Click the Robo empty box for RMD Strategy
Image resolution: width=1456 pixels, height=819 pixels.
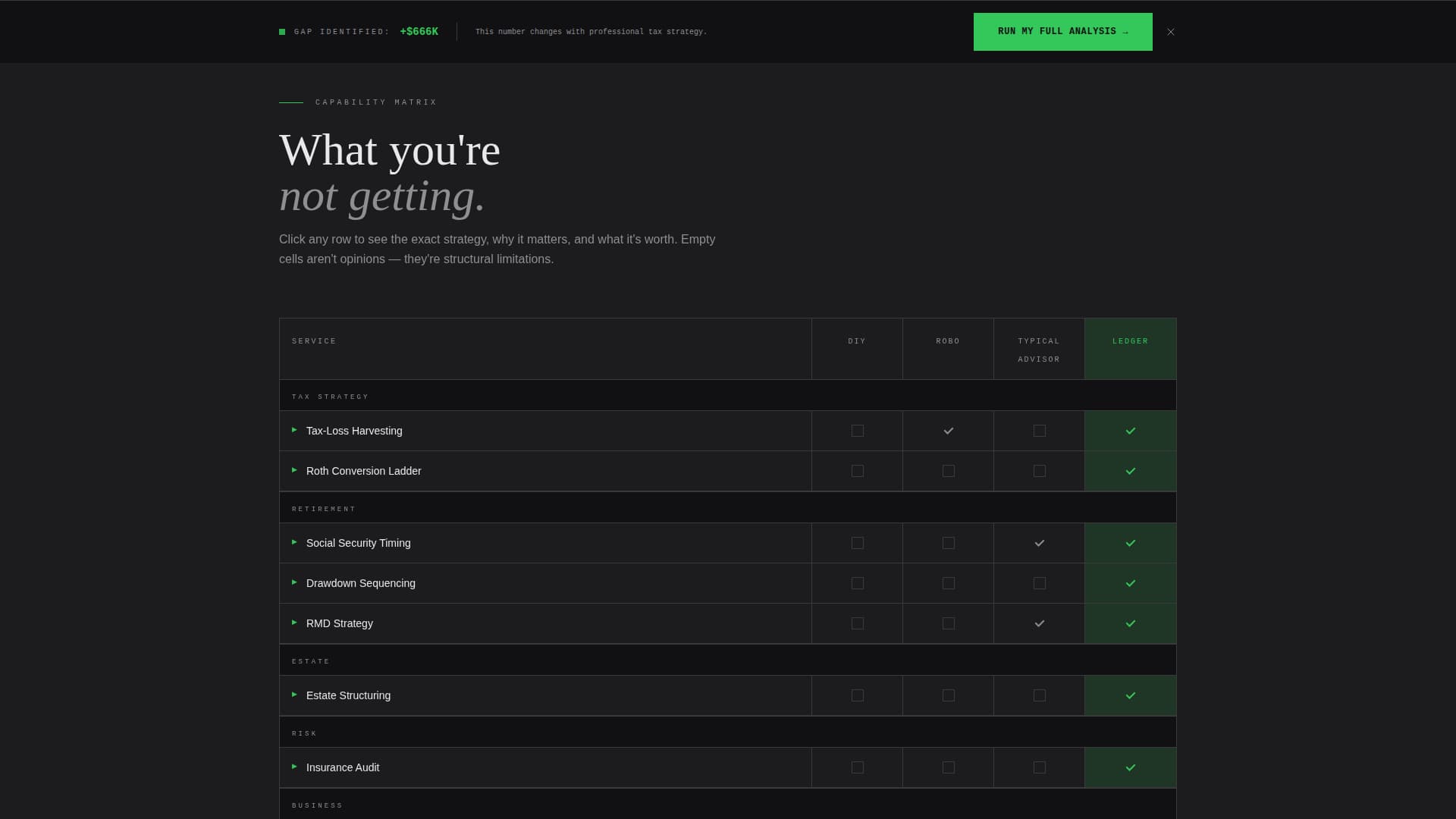click(x=948, y=623)
